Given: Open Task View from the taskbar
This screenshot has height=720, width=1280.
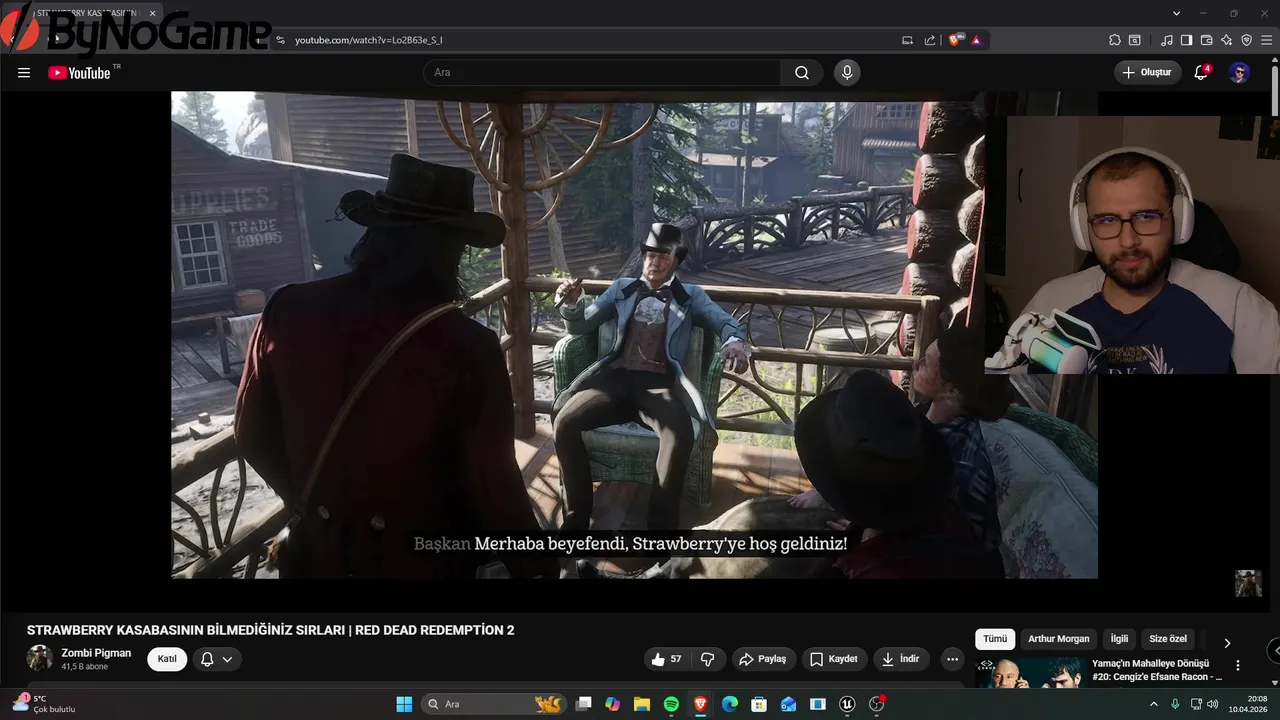Looking at the screenshot, I should 584,704.
